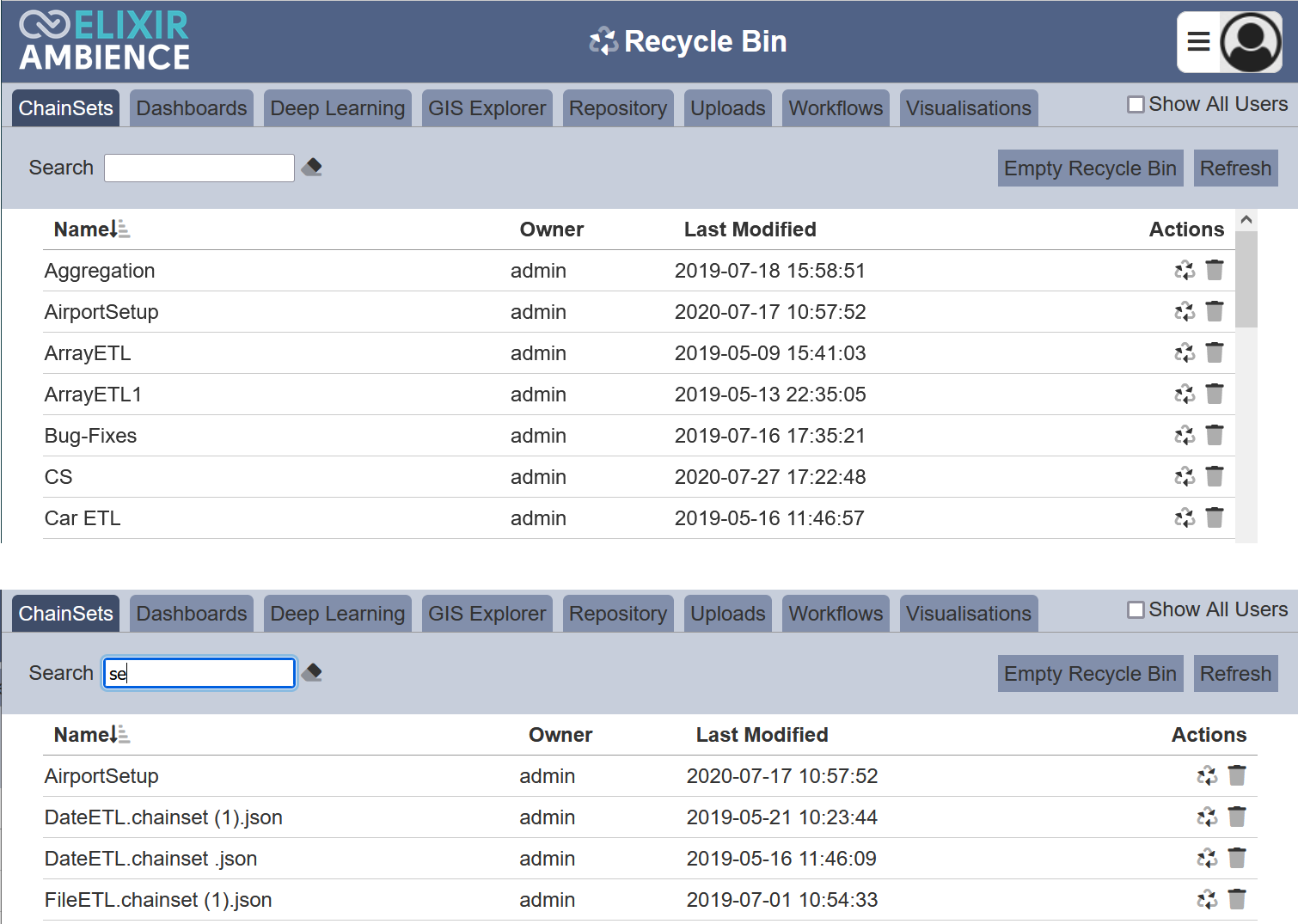Focus the empty Search input field

click(x=199, y=168)
